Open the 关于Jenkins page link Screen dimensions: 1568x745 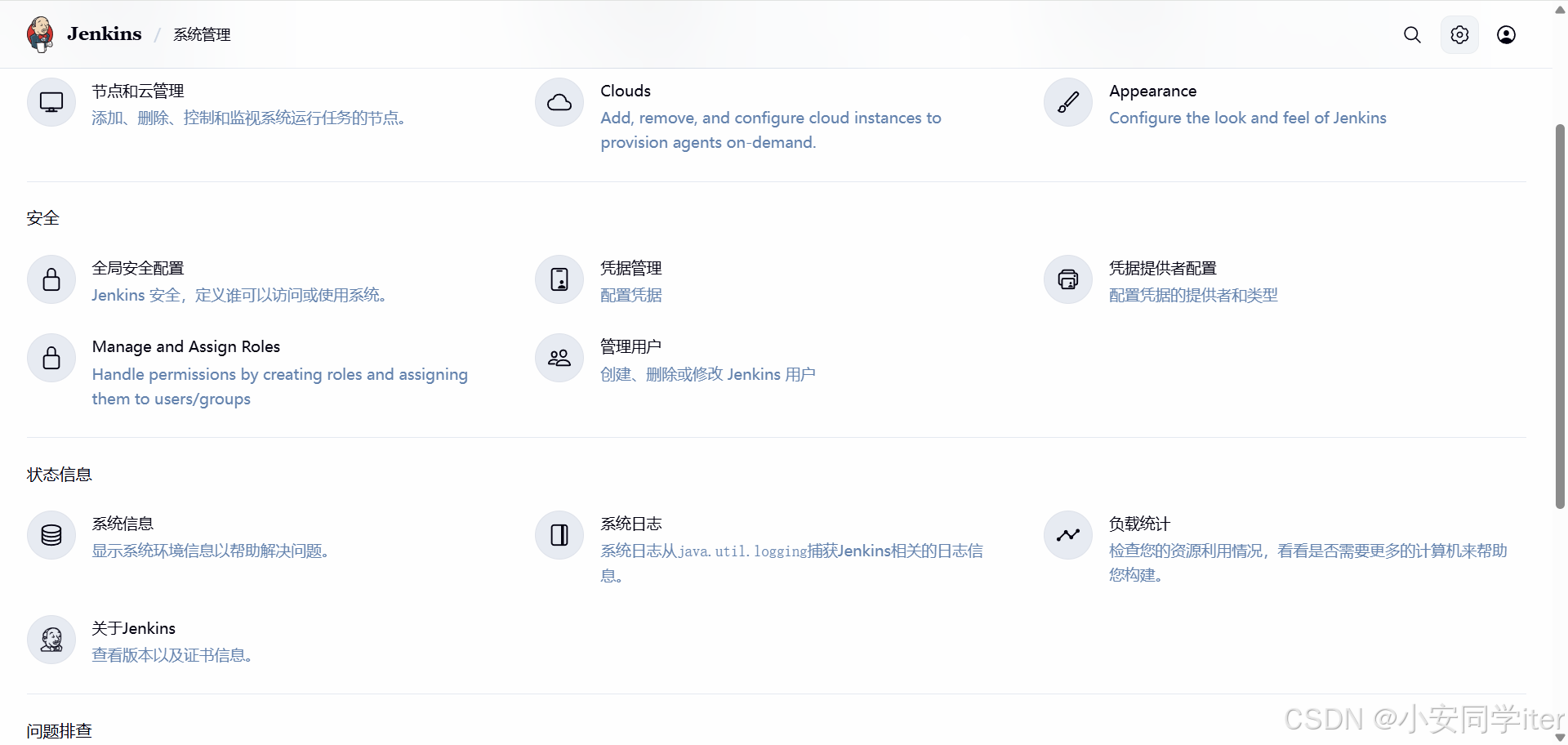[x=134, y=628]
